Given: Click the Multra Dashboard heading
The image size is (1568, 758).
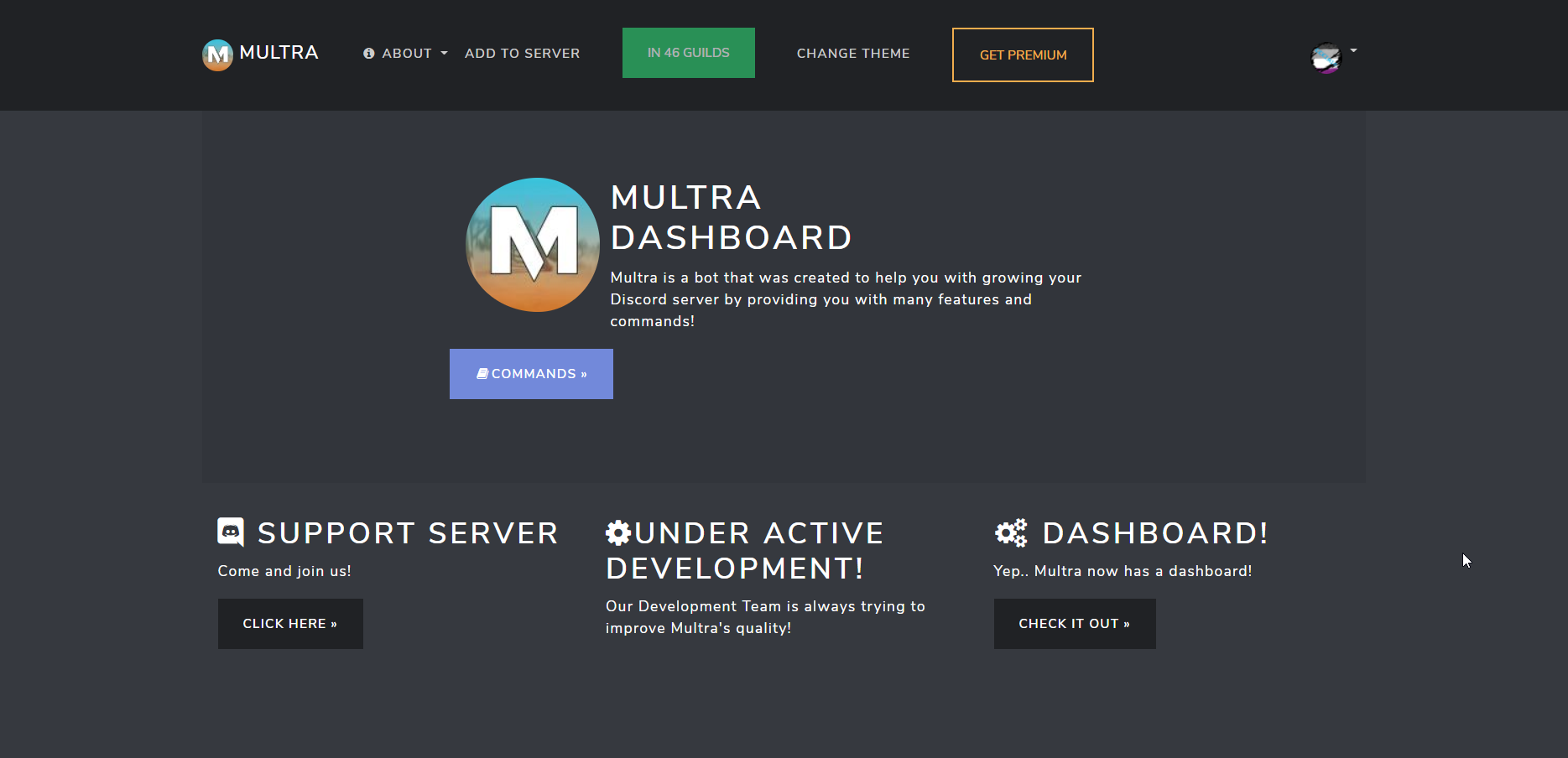Looking at the screenshot, I should [731, 218].
